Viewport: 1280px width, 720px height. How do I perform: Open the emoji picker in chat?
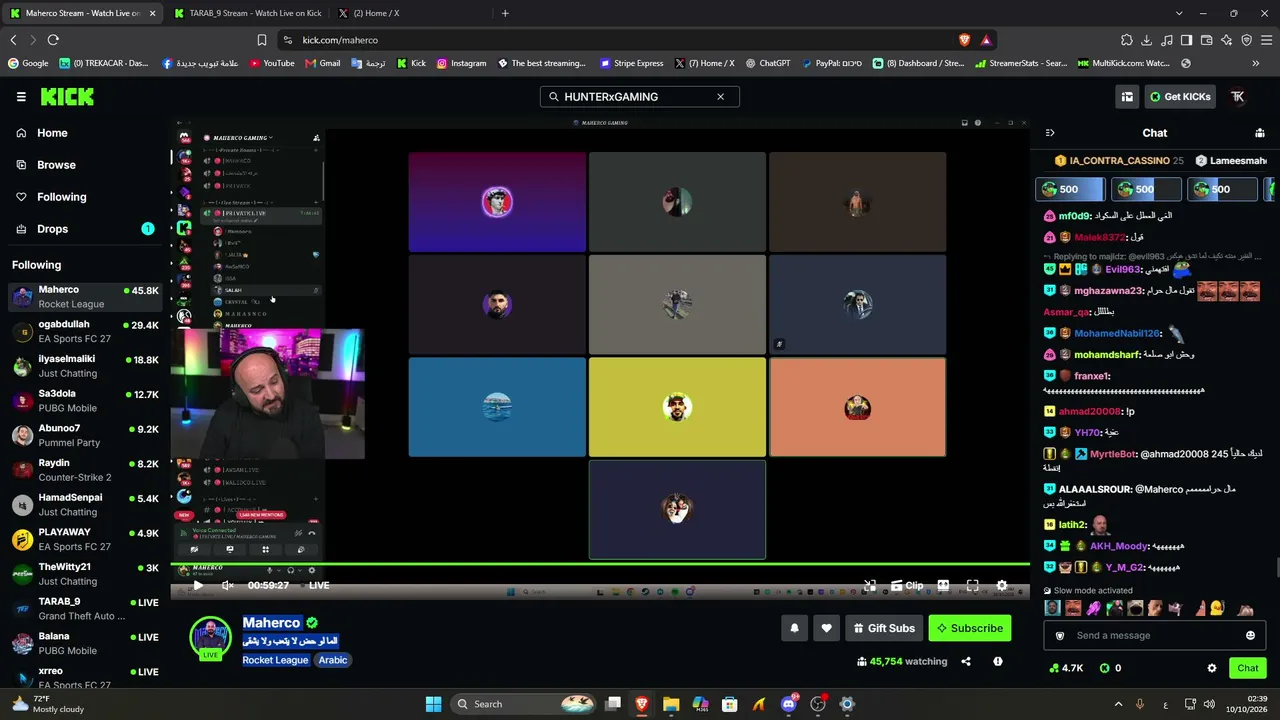click(1250, 635)
